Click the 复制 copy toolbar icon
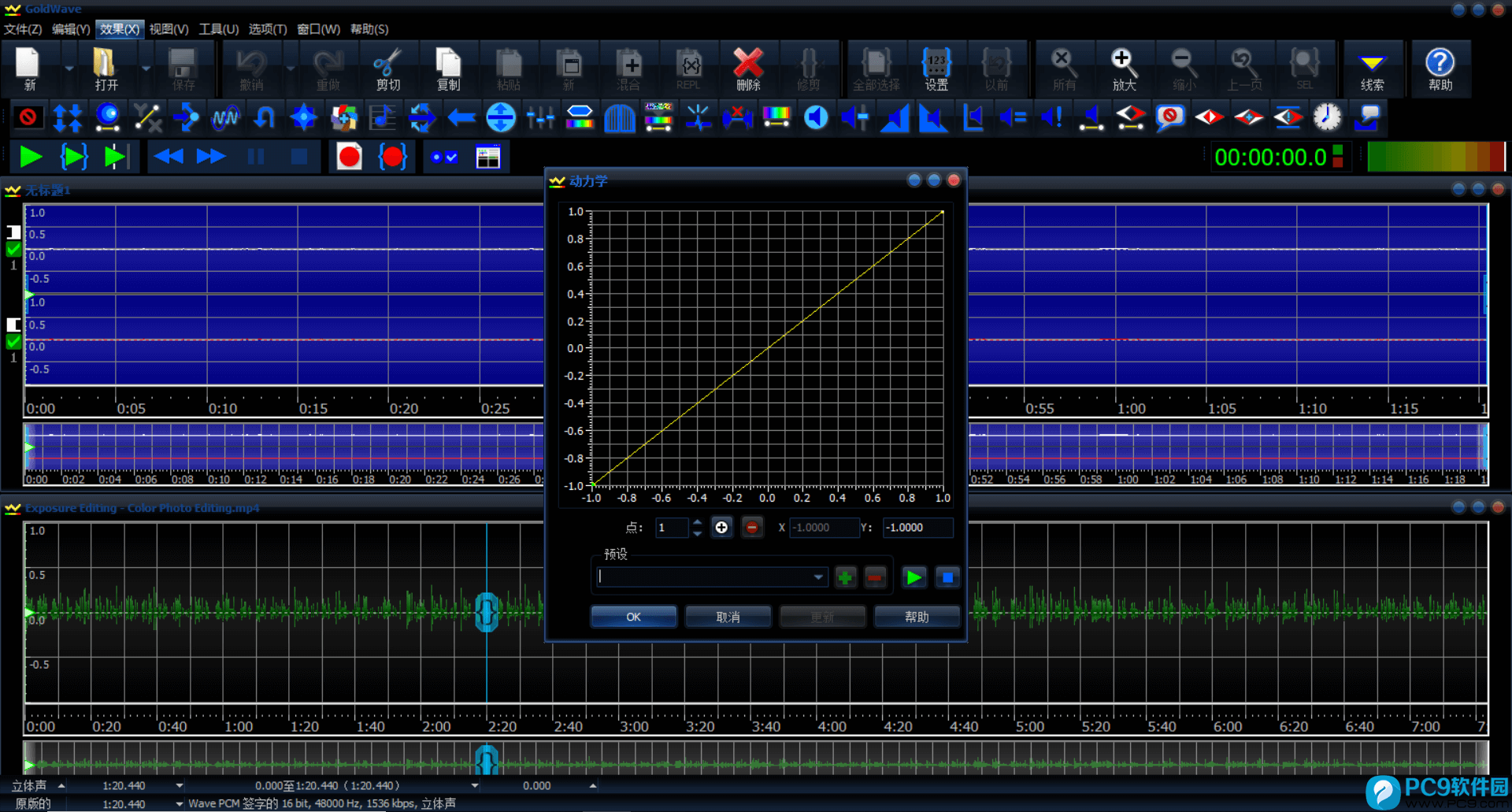The height and width of the screenshot is (812, 1512). pos(448,69)
